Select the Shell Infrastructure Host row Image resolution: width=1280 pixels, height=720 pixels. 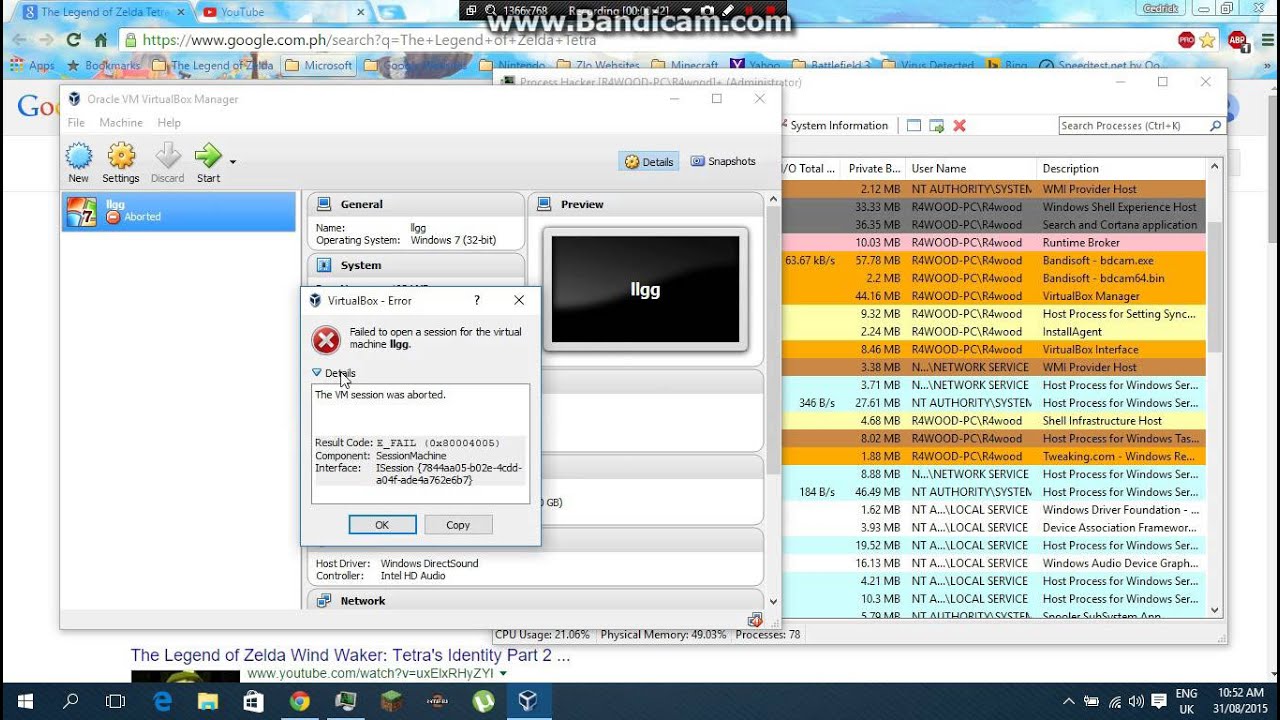coord(993,421)
